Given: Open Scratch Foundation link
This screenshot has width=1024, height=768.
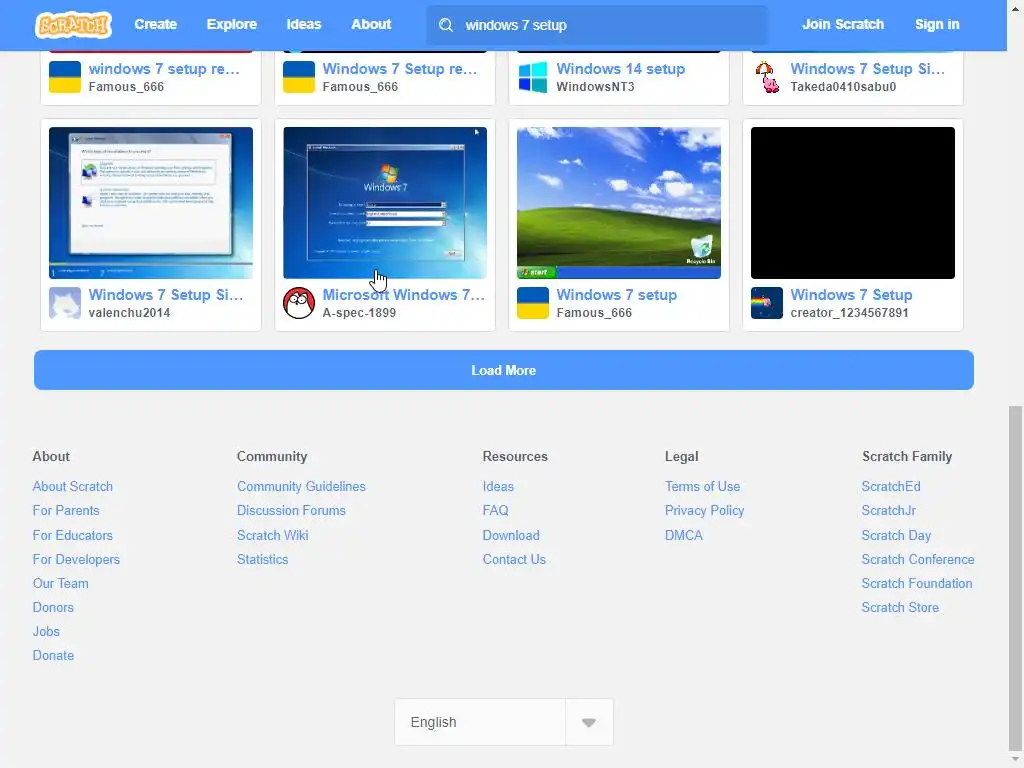Looking at the screenshot, I should 916,584.
